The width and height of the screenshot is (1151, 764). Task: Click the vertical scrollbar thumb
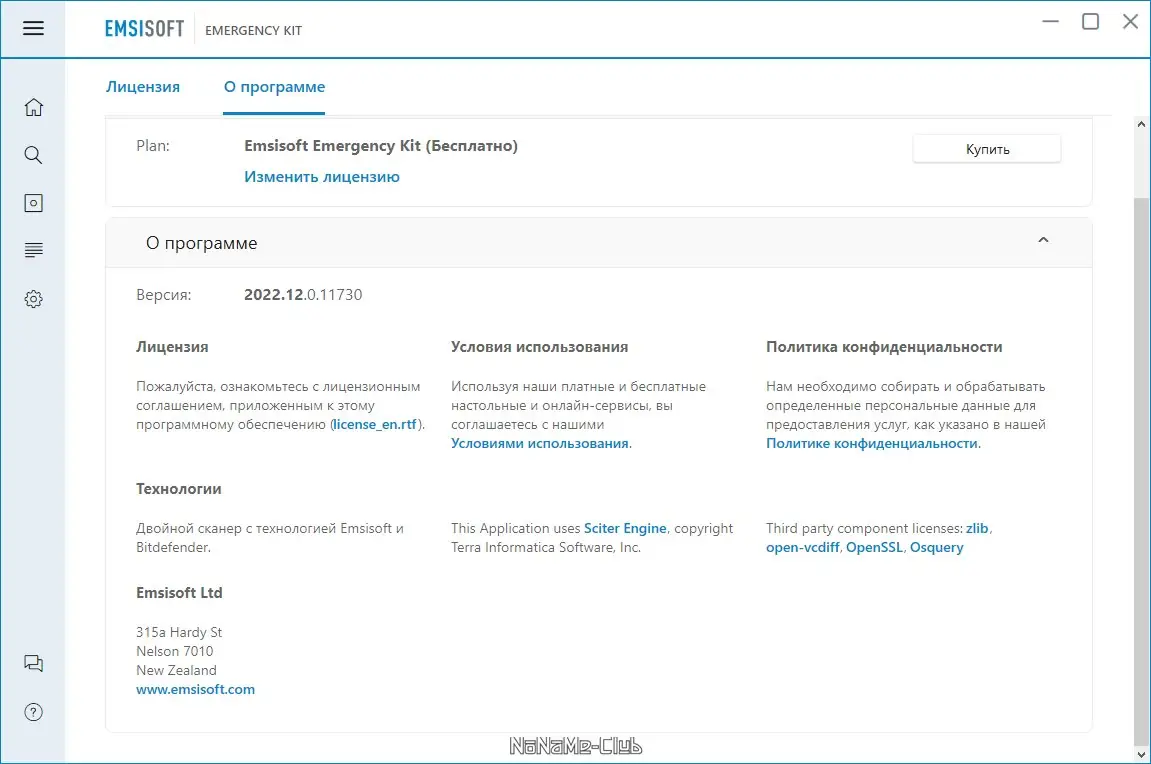(1141, 470)
